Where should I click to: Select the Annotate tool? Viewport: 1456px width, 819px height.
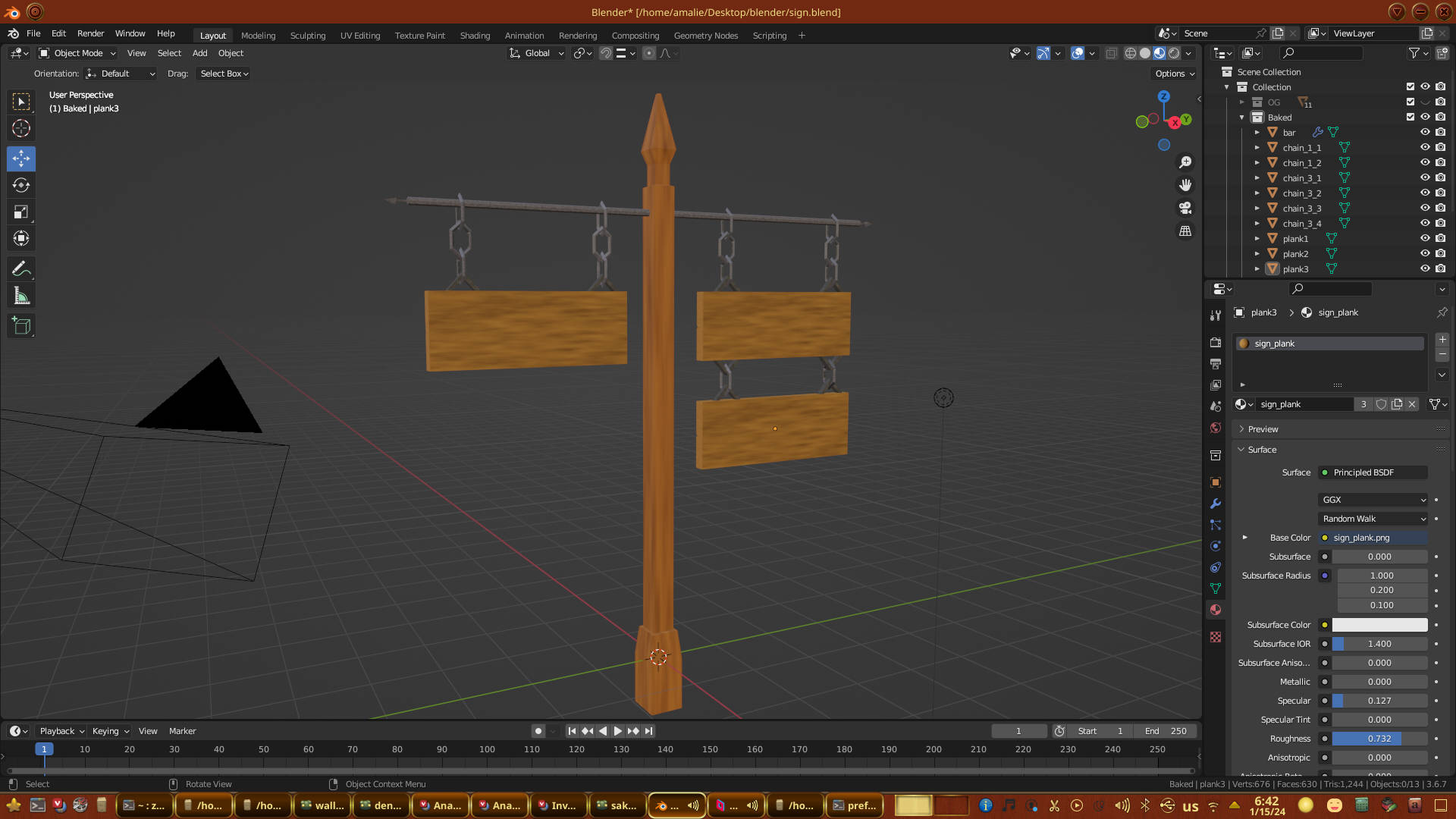point(21,268)
